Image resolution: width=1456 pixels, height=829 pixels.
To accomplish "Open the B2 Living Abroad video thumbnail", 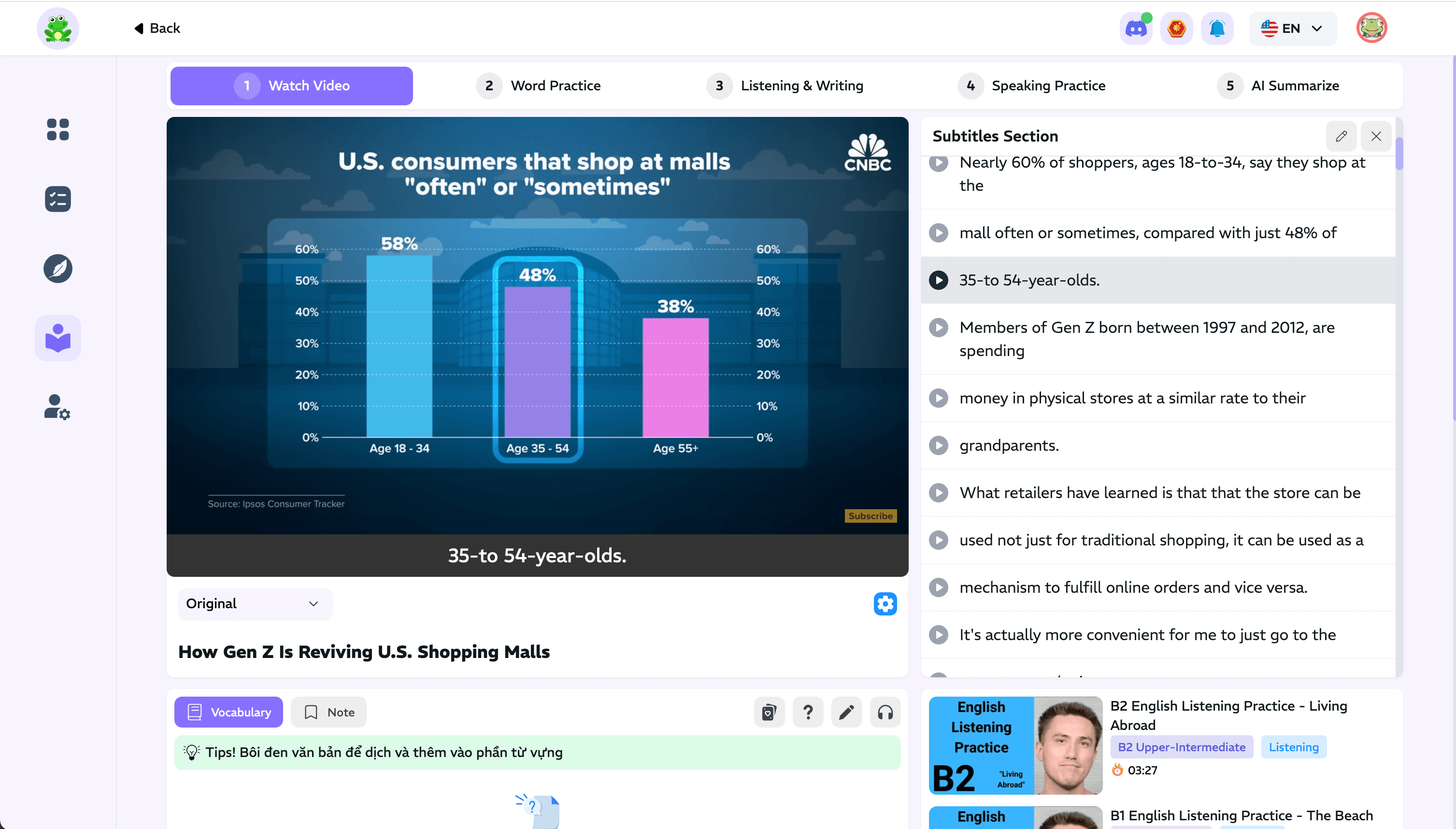I will [1015, 745].
